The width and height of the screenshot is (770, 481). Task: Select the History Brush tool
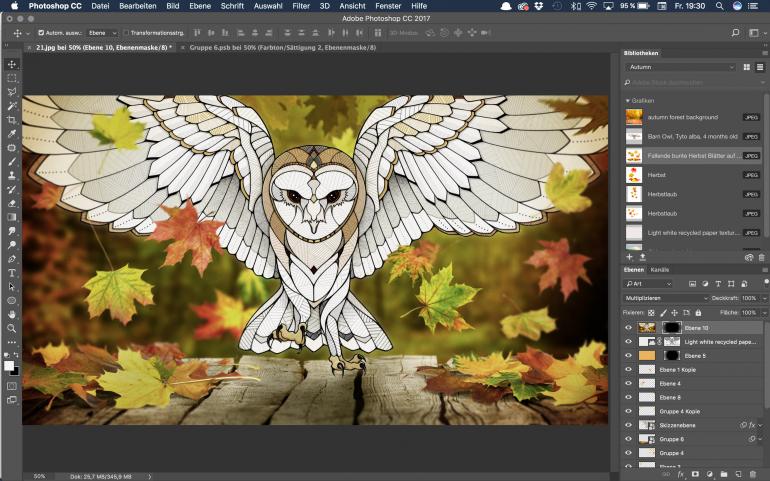click(x=12, y=189)
